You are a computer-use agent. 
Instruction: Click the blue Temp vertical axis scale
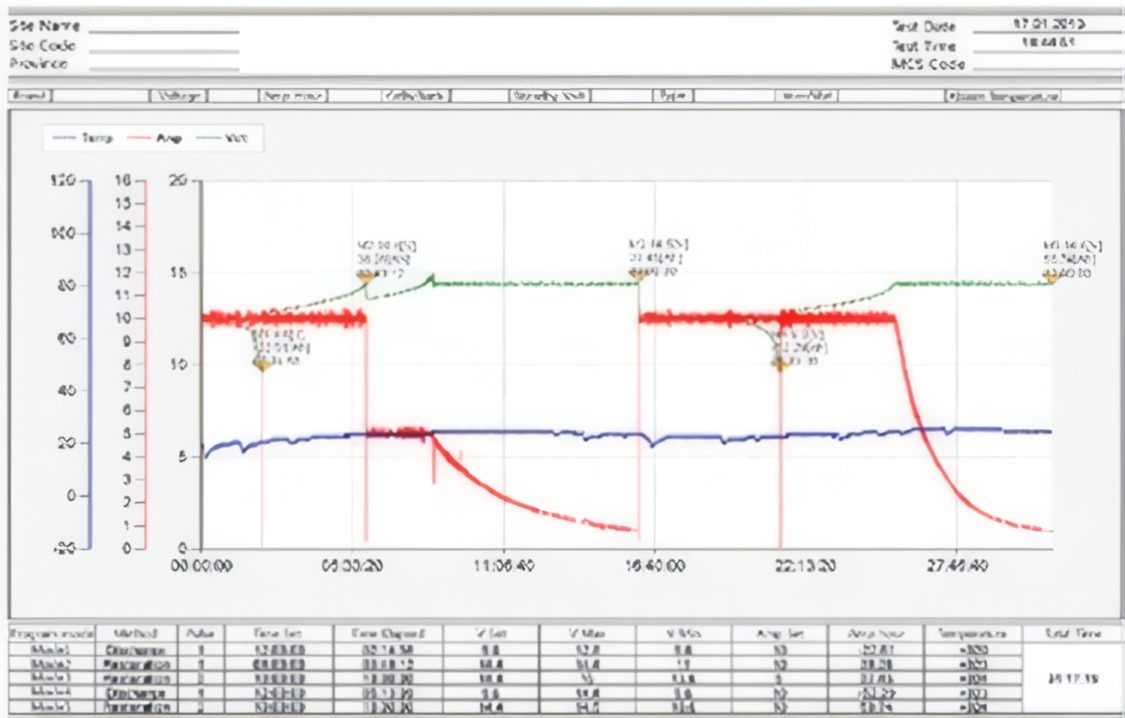coord(90,365)
